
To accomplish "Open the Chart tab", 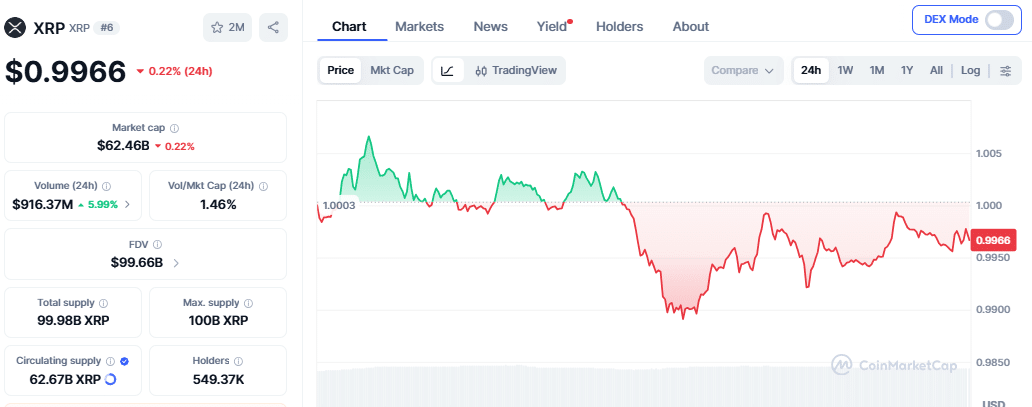I will pos(349,27).
